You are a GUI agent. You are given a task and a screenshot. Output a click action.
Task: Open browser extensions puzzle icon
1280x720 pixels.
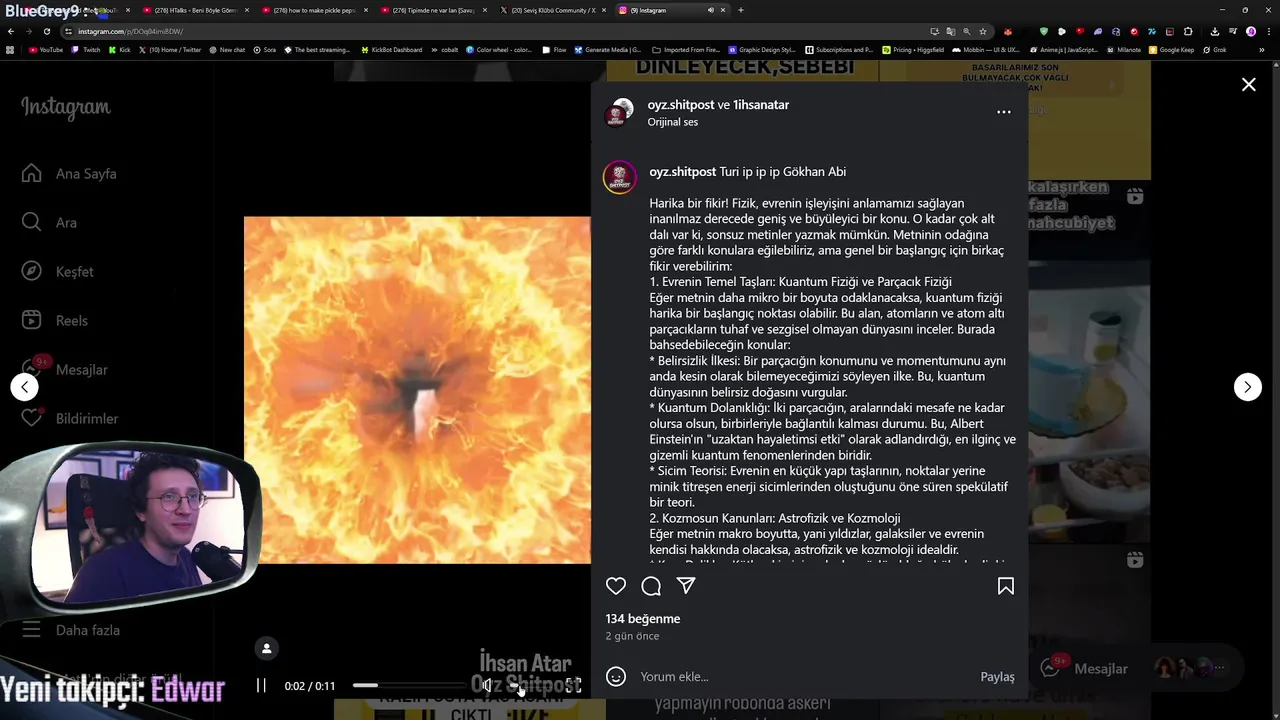click(1189, 31)
